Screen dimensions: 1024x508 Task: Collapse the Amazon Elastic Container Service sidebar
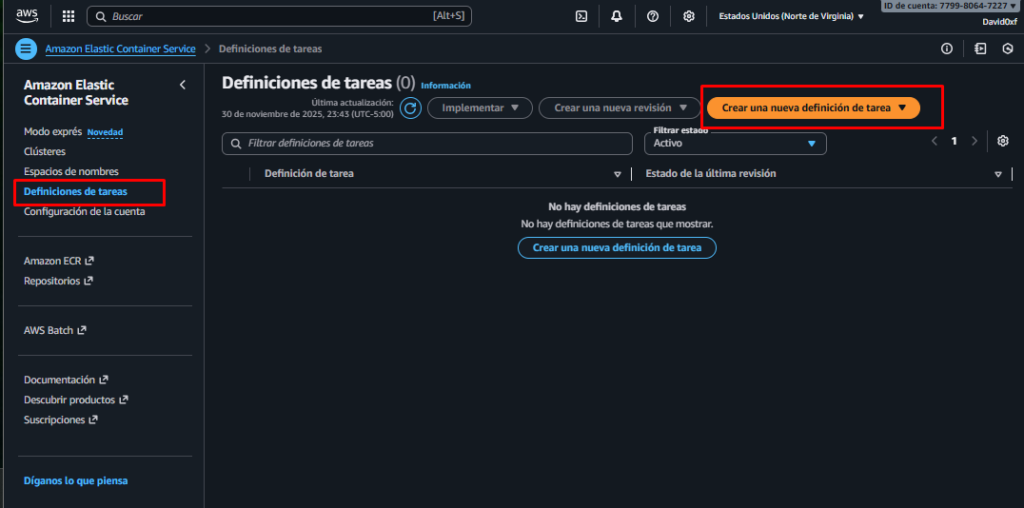tap(182, 85)
